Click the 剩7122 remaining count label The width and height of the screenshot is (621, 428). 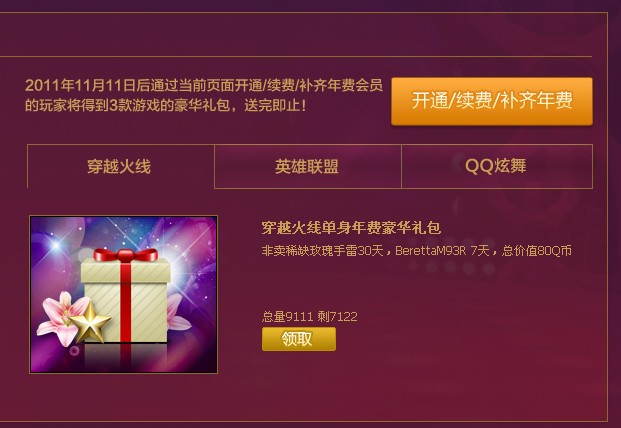337,316
